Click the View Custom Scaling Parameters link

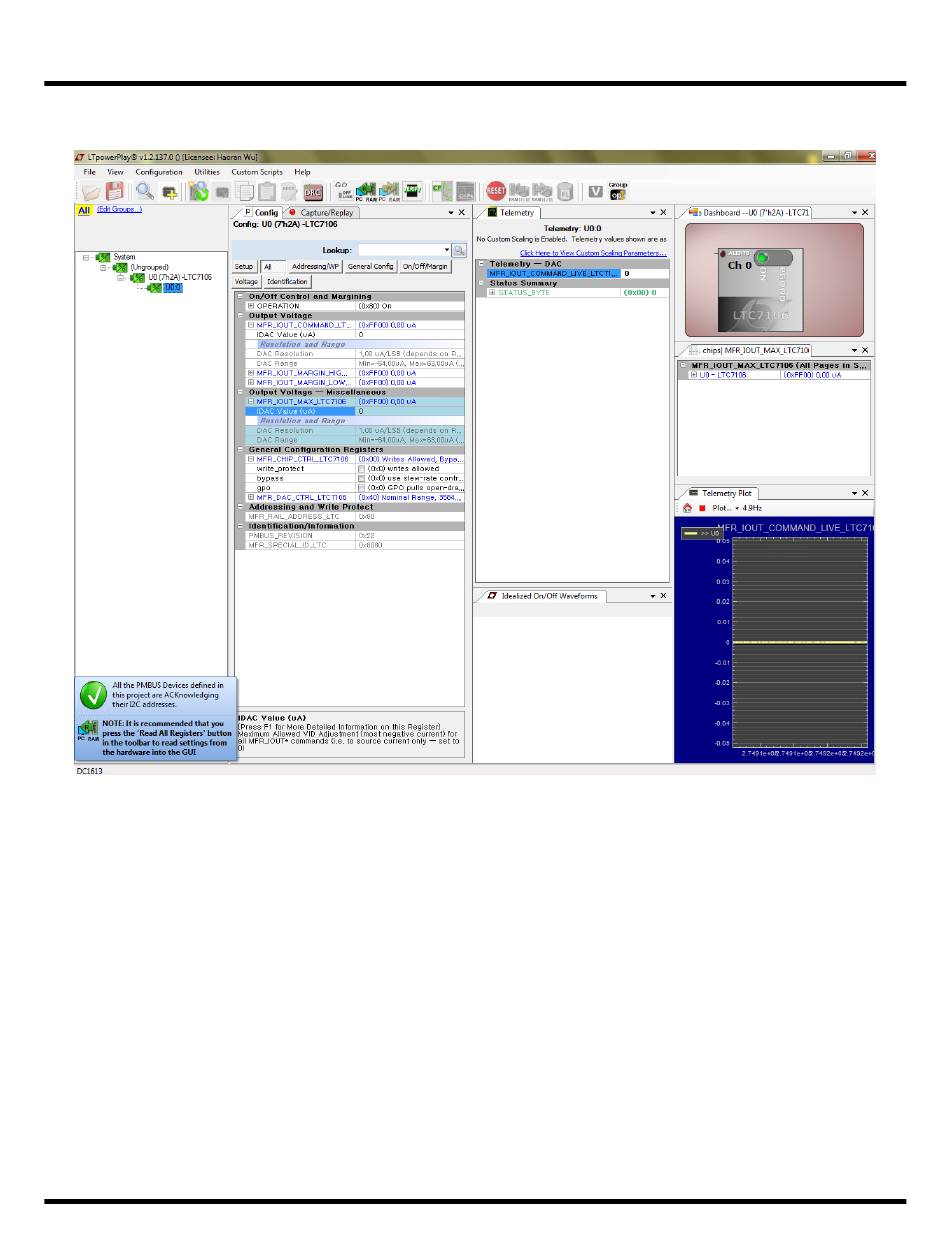coord(593,253)
